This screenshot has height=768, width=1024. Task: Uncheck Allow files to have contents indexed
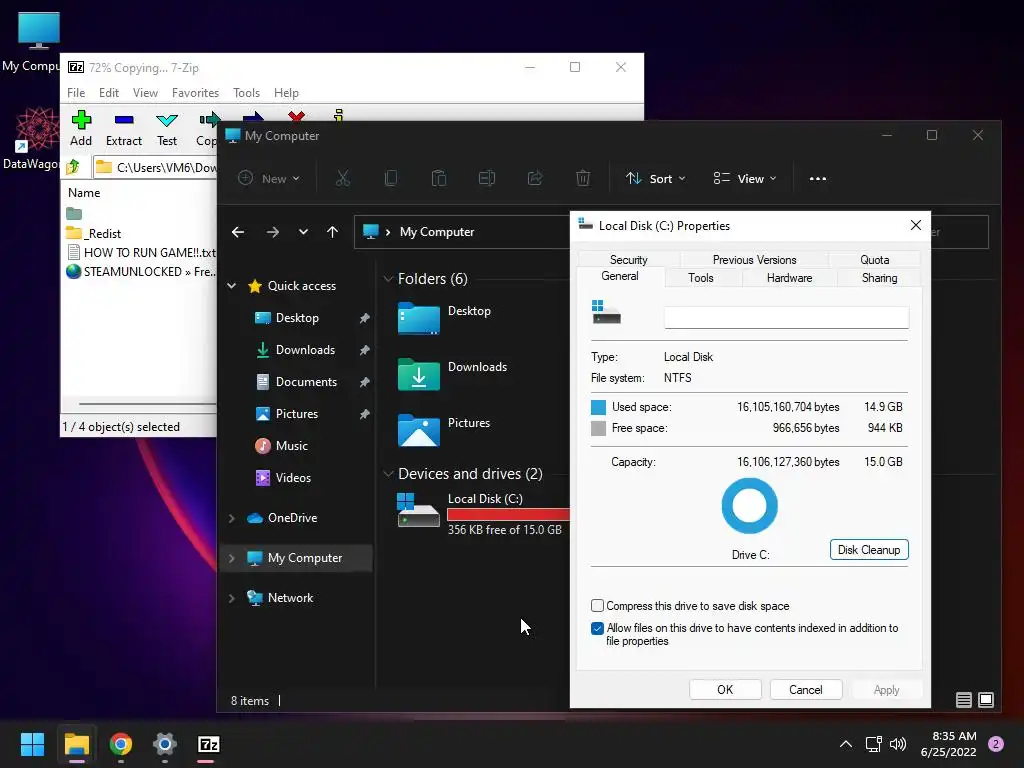[597, 628]
